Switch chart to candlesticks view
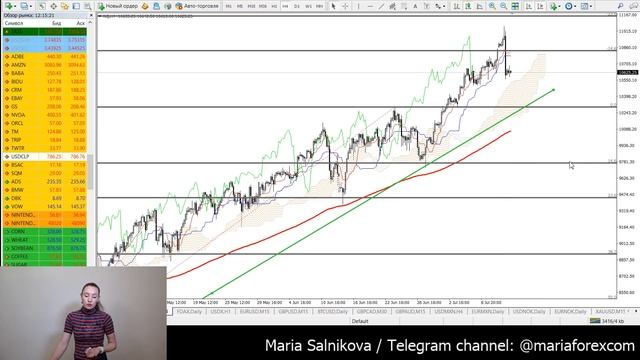 tap(468, 6)
